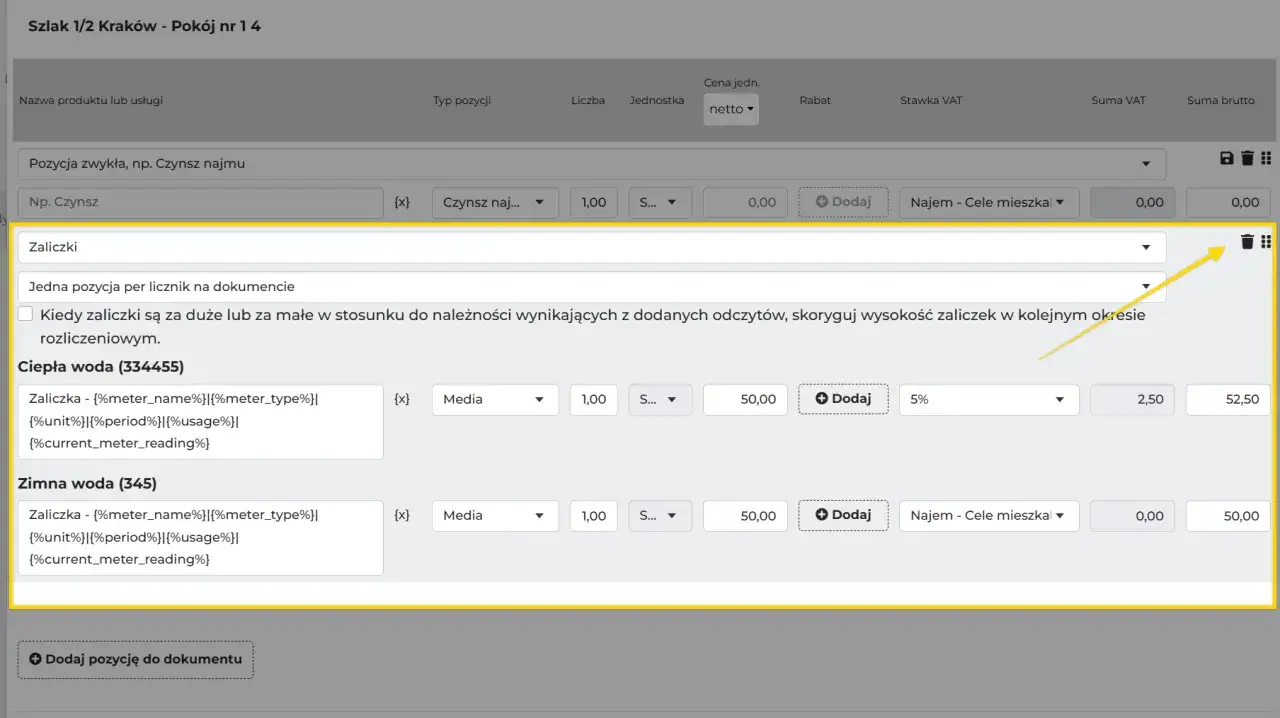Insert variable {x} next to Ciepła woda description
Screen dimensions: 1280x718
click(x=402, y=399)
